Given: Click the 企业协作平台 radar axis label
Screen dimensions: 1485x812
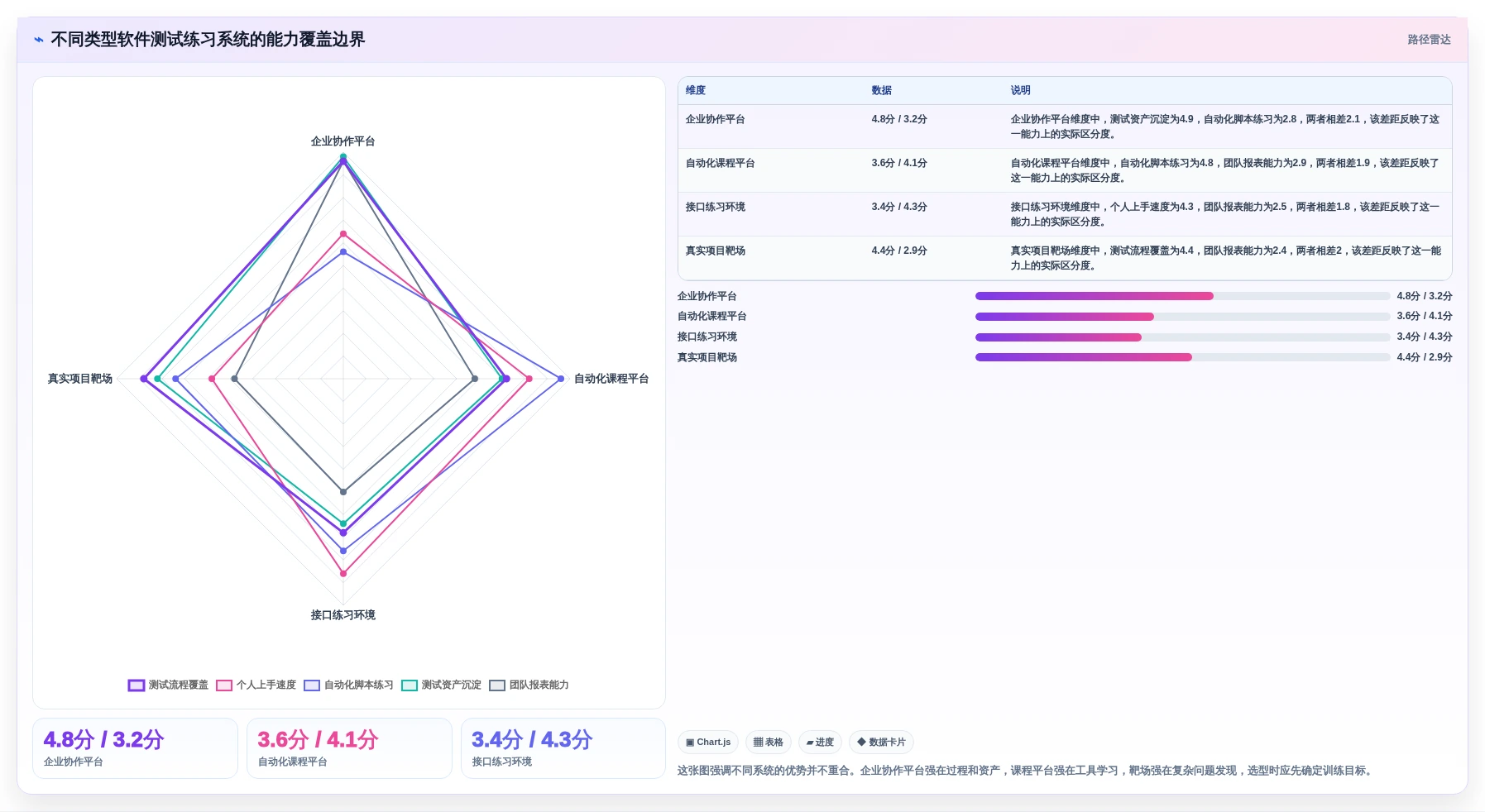Looking at the screenshot, I should coord(343,141).
